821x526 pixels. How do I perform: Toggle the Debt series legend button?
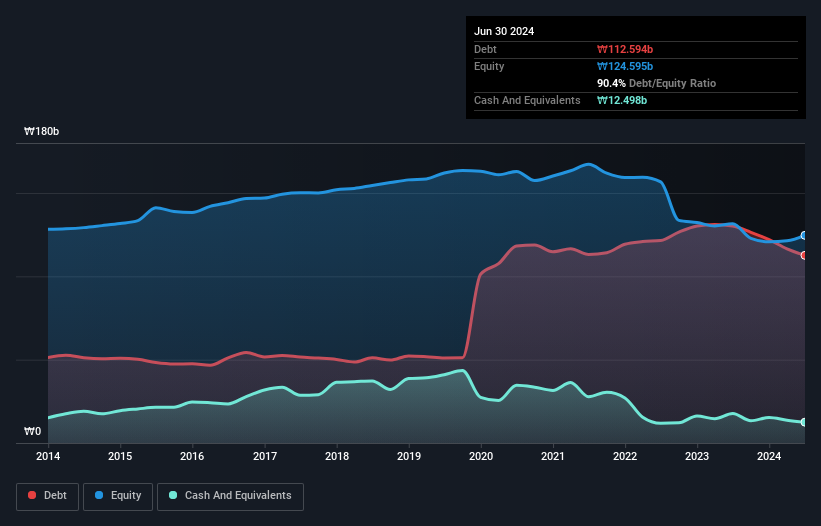48,496
